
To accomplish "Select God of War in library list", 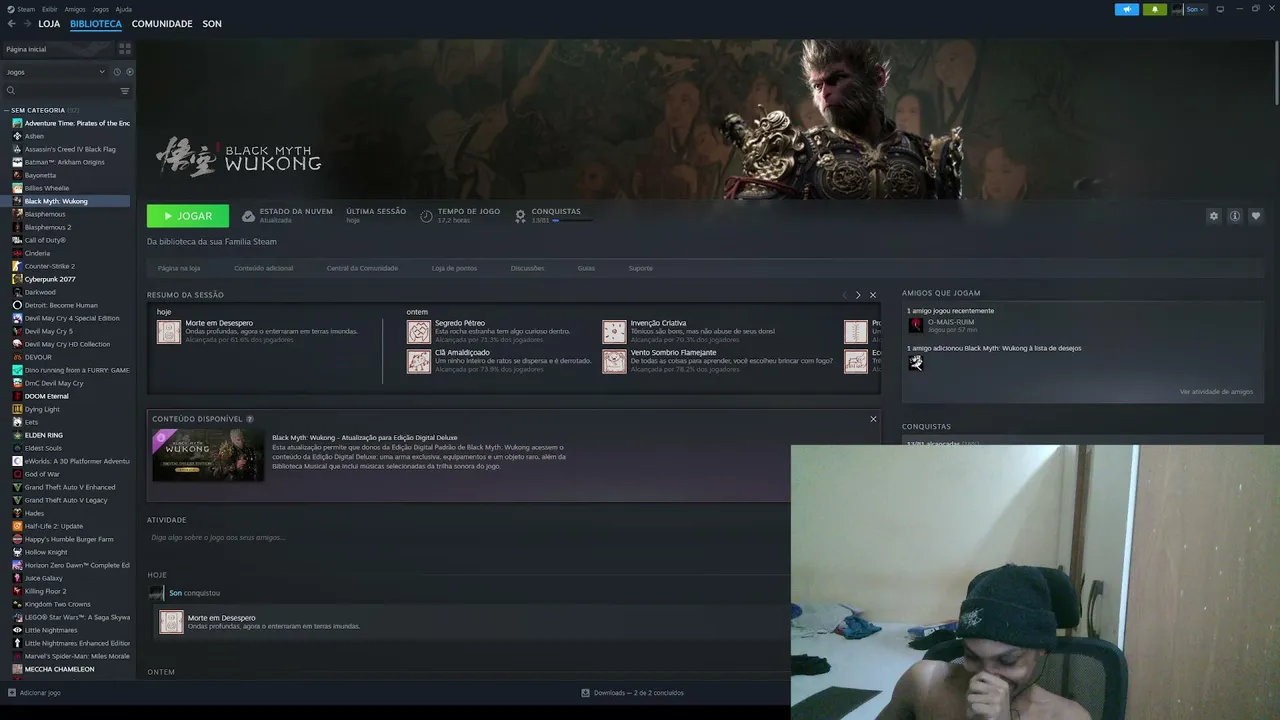I will click(x=42, y=474).
